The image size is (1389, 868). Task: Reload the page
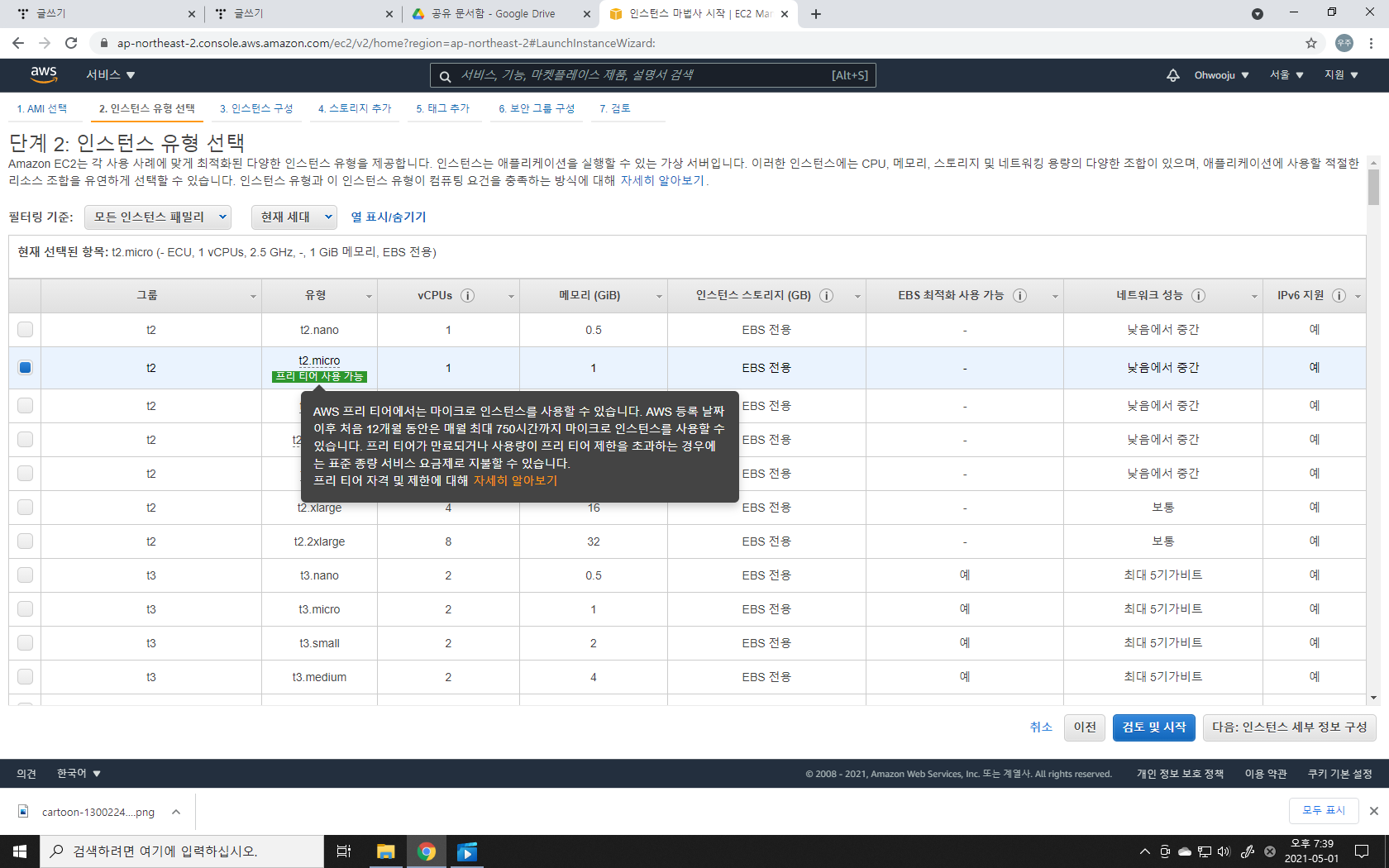click(x=71, y=43)
